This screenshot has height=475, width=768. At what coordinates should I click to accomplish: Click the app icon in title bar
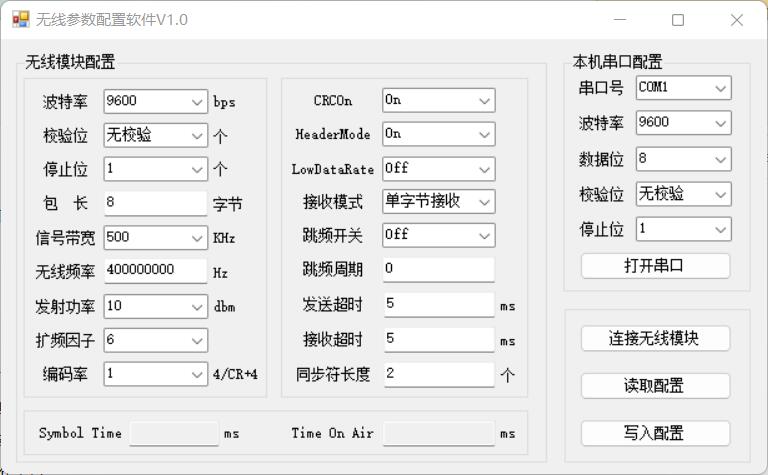(x=21, y=20)
